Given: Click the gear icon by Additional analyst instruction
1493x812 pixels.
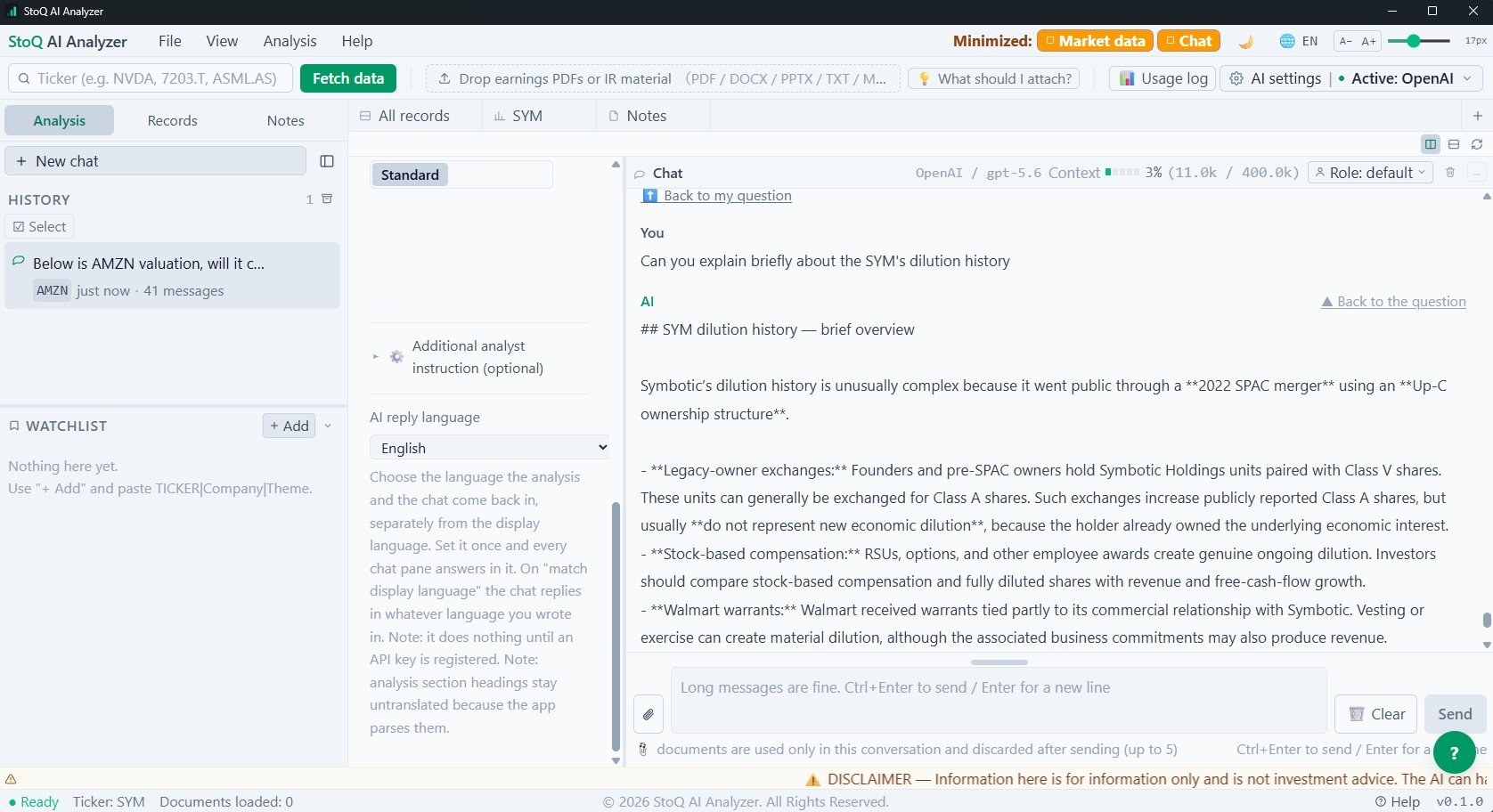Looking at the screenshot, I should pyautogui.click(x=396, y=356).
